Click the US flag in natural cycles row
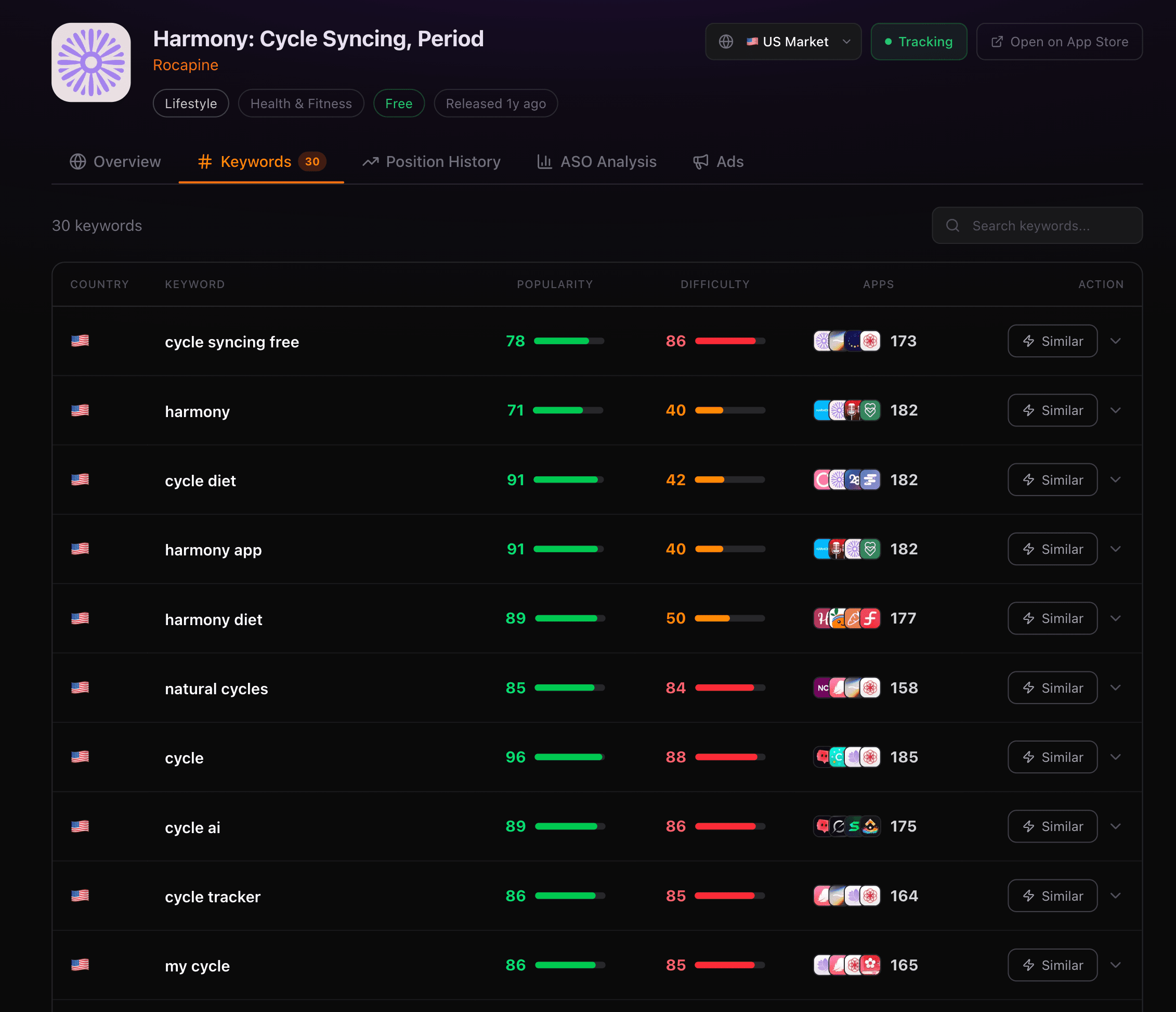This screenshot has height=1012, width=1176. (x=80, y=688)
